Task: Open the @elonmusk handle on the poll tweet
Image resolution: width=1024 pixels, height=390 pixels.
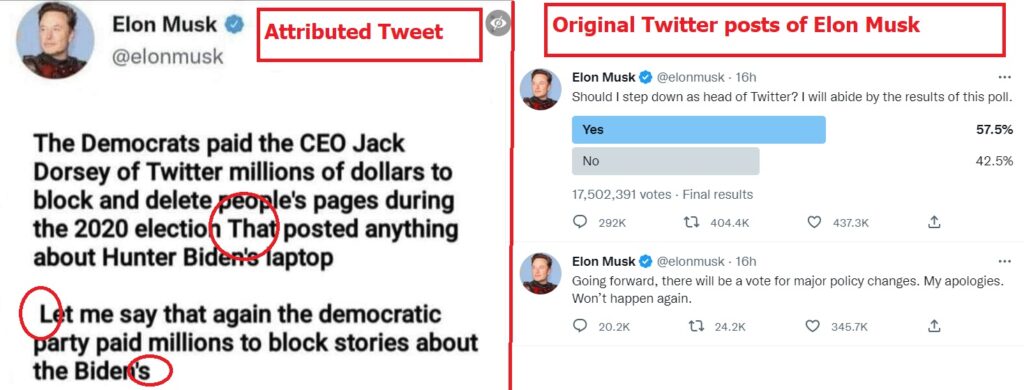Action: 690,78
